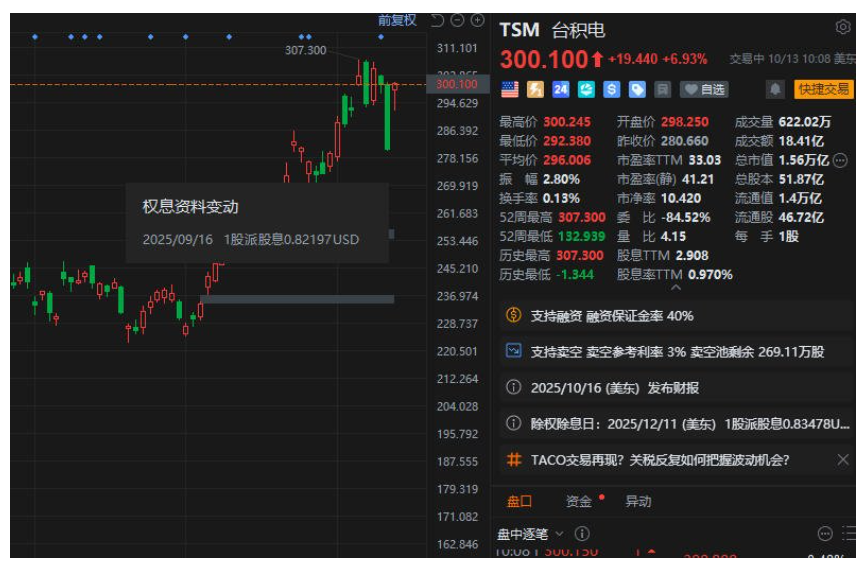This screenshot has width=862, height=570.
Task: Zoom out chart with the minus icon
Action: [458, 20]
